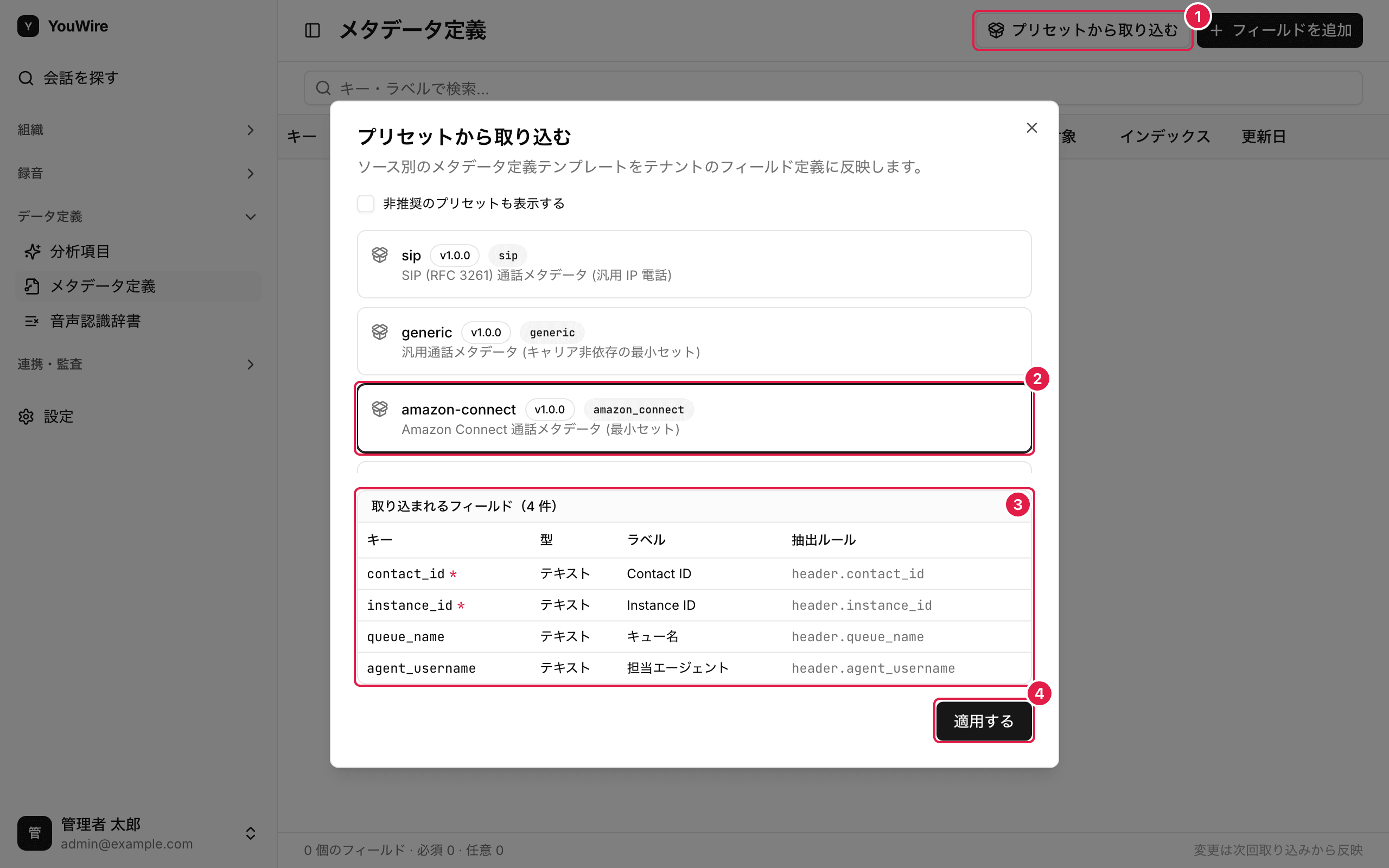Open the メタデータ定義 menu item
Screen dimensions: 1389x868
(138, 286)
